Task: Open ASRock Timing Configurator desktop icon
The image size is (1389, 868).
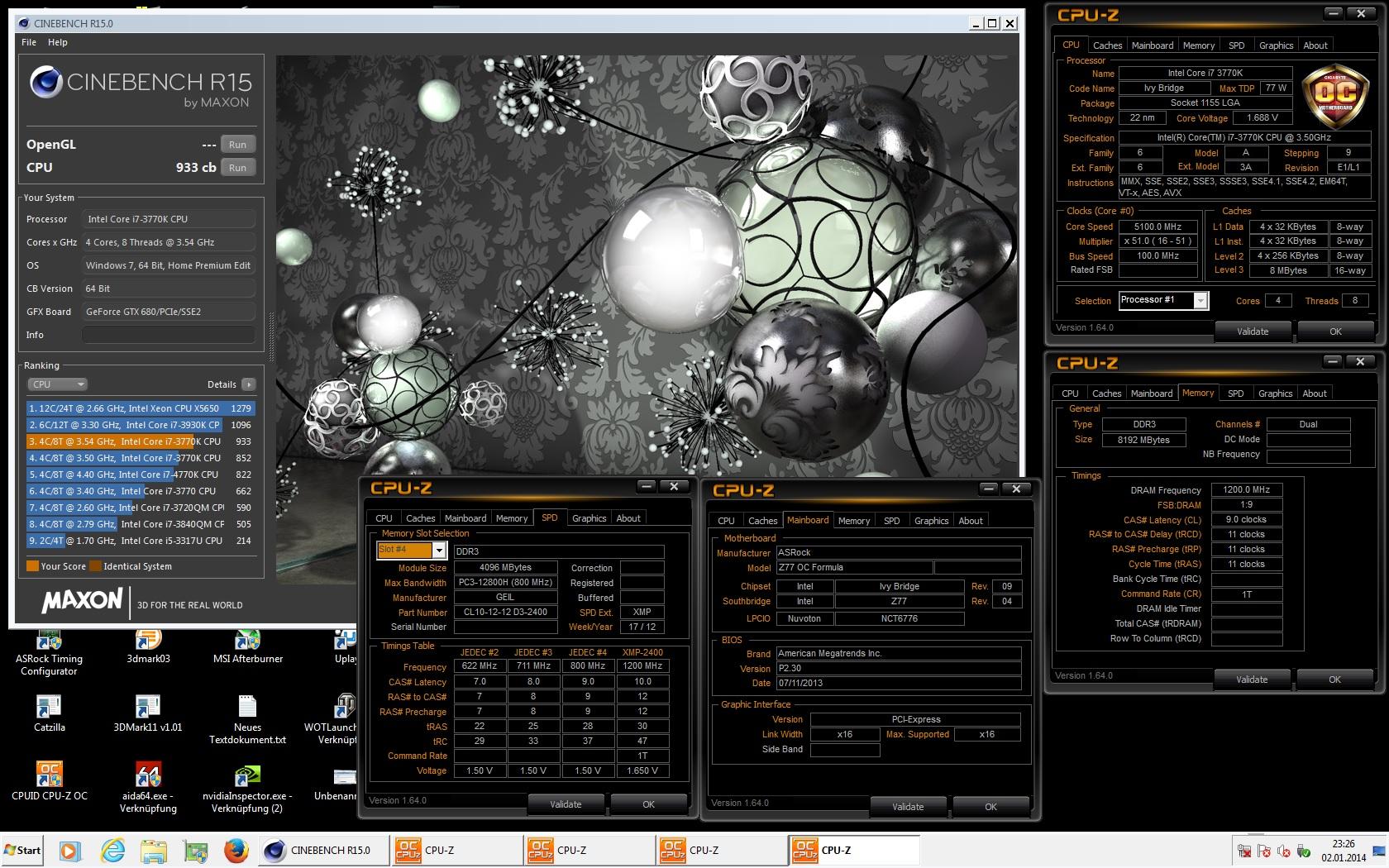Action: [x=49, y=652]
